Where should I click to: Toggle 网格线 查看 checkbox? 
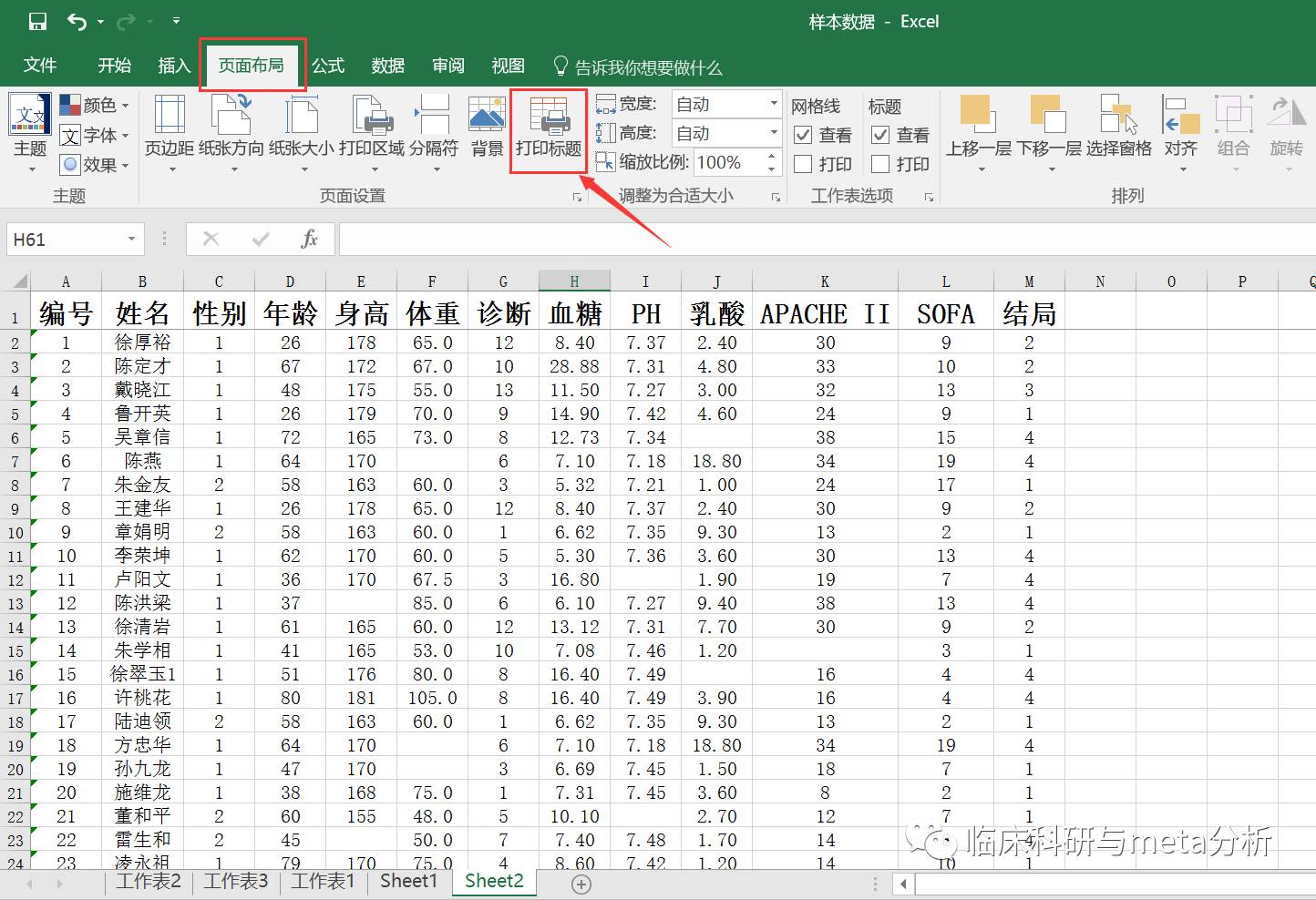click(x=803, y=135)
